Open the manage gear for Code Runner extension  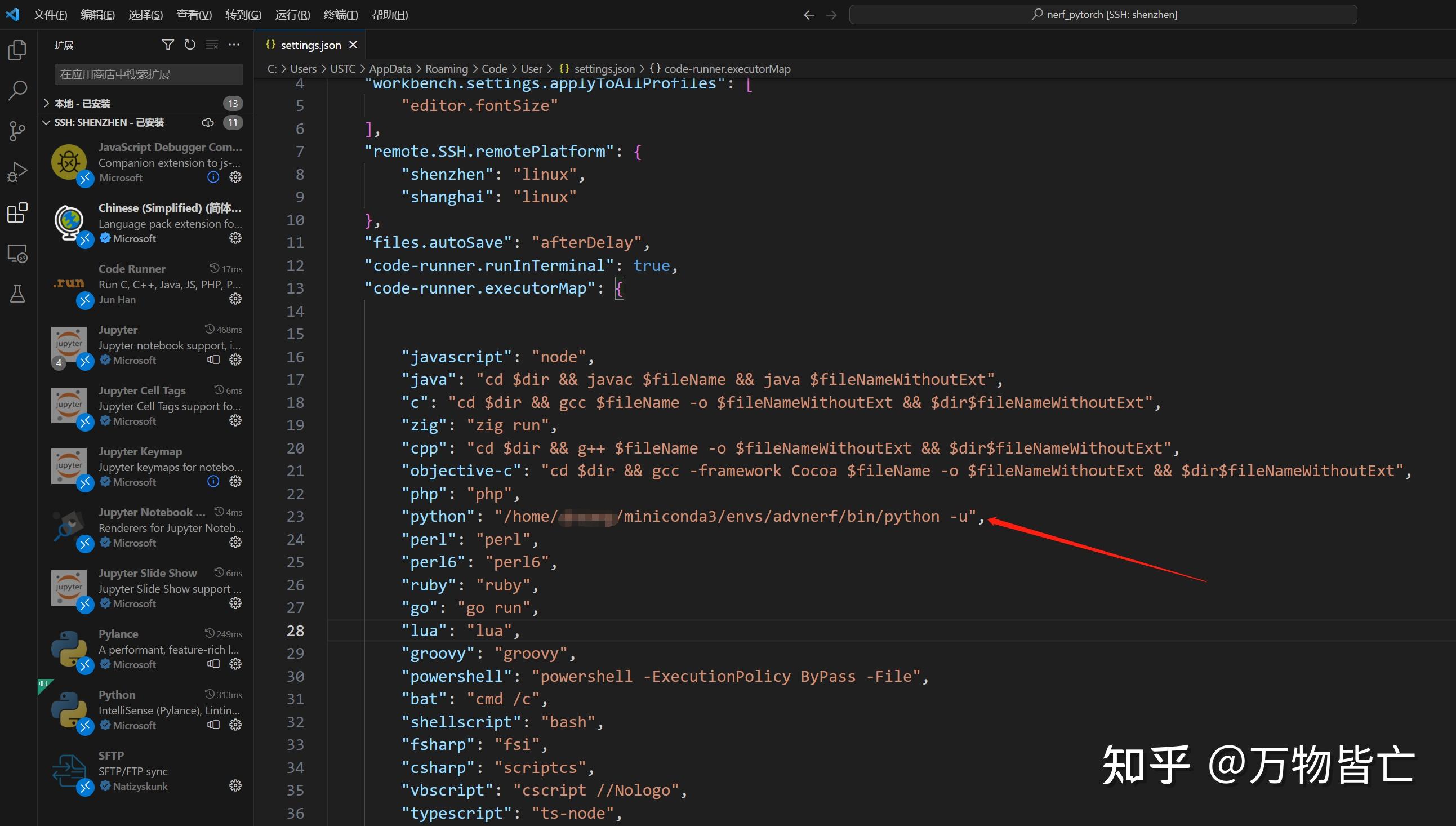[x=235, y=299]
